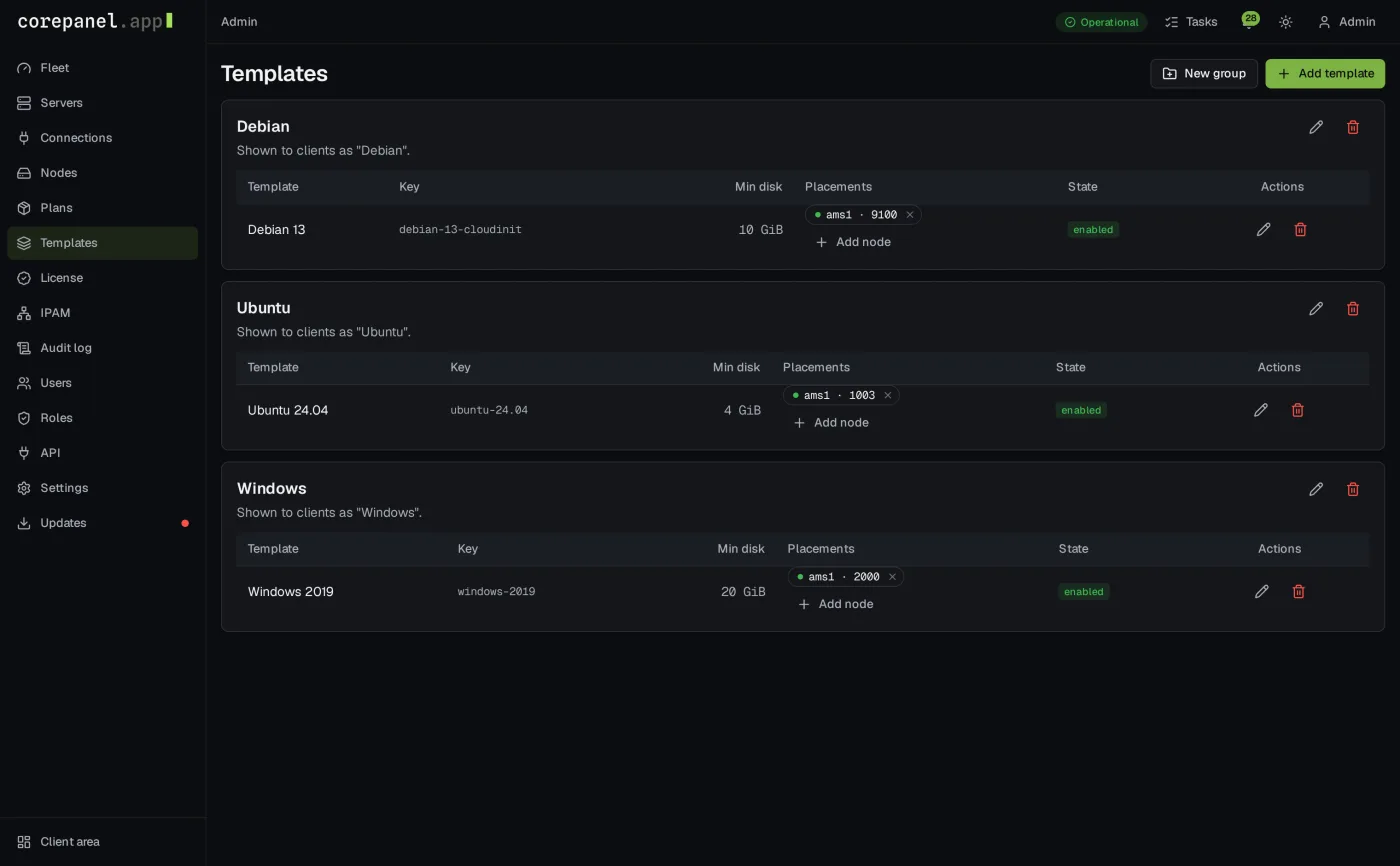Image resolution: width=1400 pixels, height=866 pixels.
Task: Delete the Debian 13 template row
Action: (x=1301, y=230)
